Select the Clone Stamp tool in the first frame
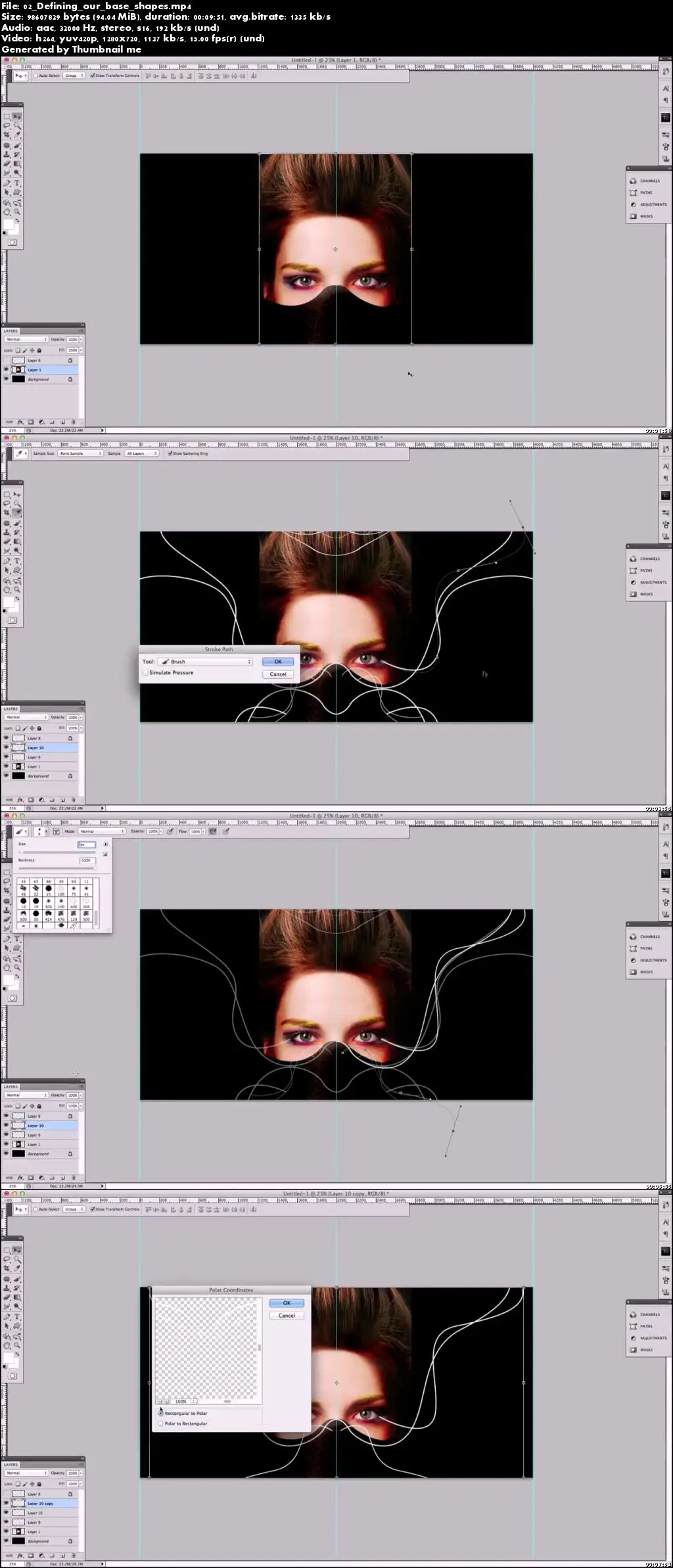Screen dimensions: 673x1568 [x=7, y=154]
